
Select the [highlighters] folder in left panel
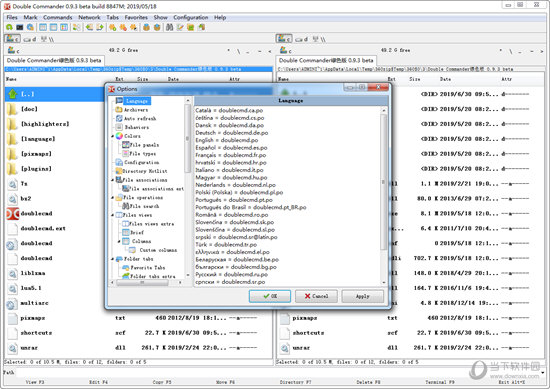[45, 124]
